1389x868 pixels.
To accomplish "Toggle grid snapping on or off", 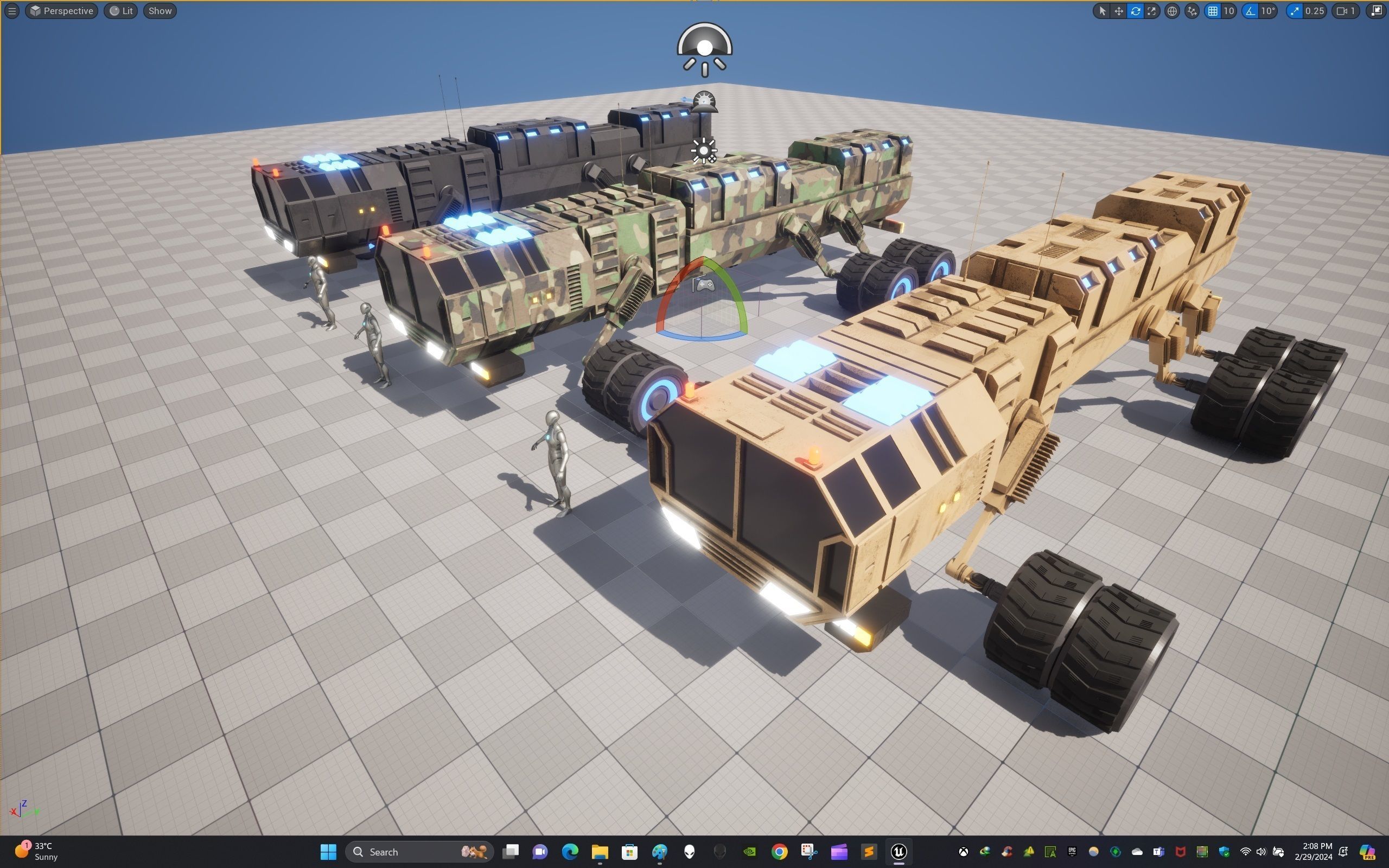I will pos(1212,11).
